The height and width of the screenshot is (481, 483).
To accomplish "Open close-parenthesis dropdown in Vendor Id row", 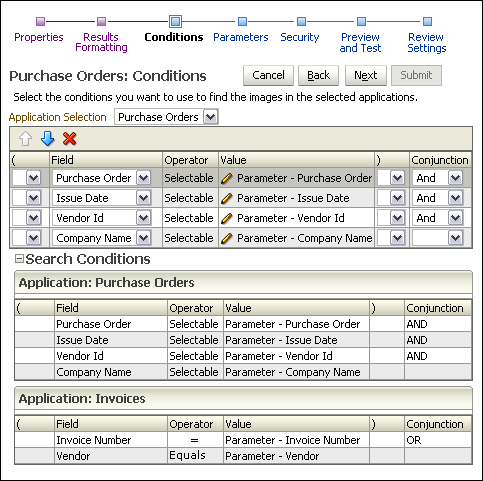I will tap(398, 218).
